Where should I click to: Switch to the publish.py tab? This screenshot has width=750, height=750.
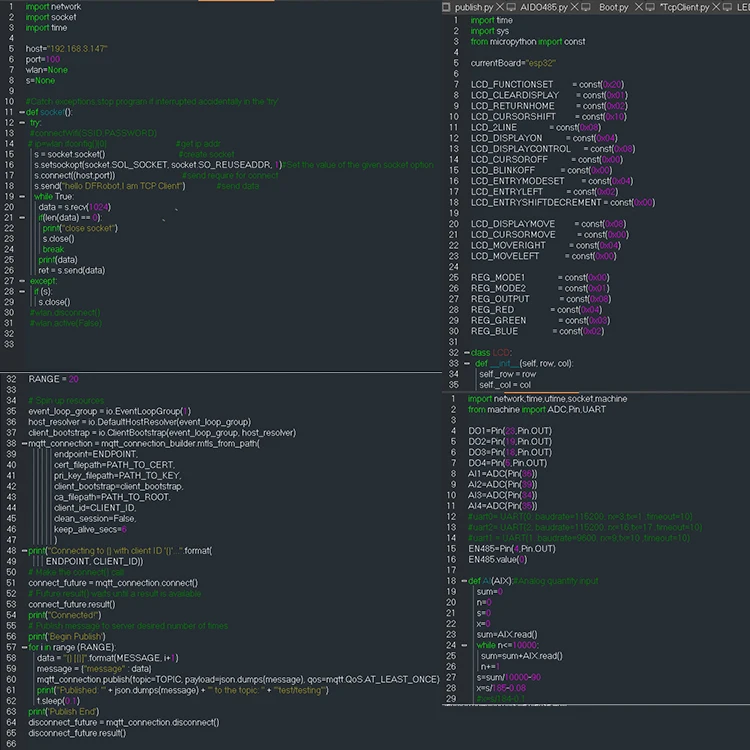474,7
